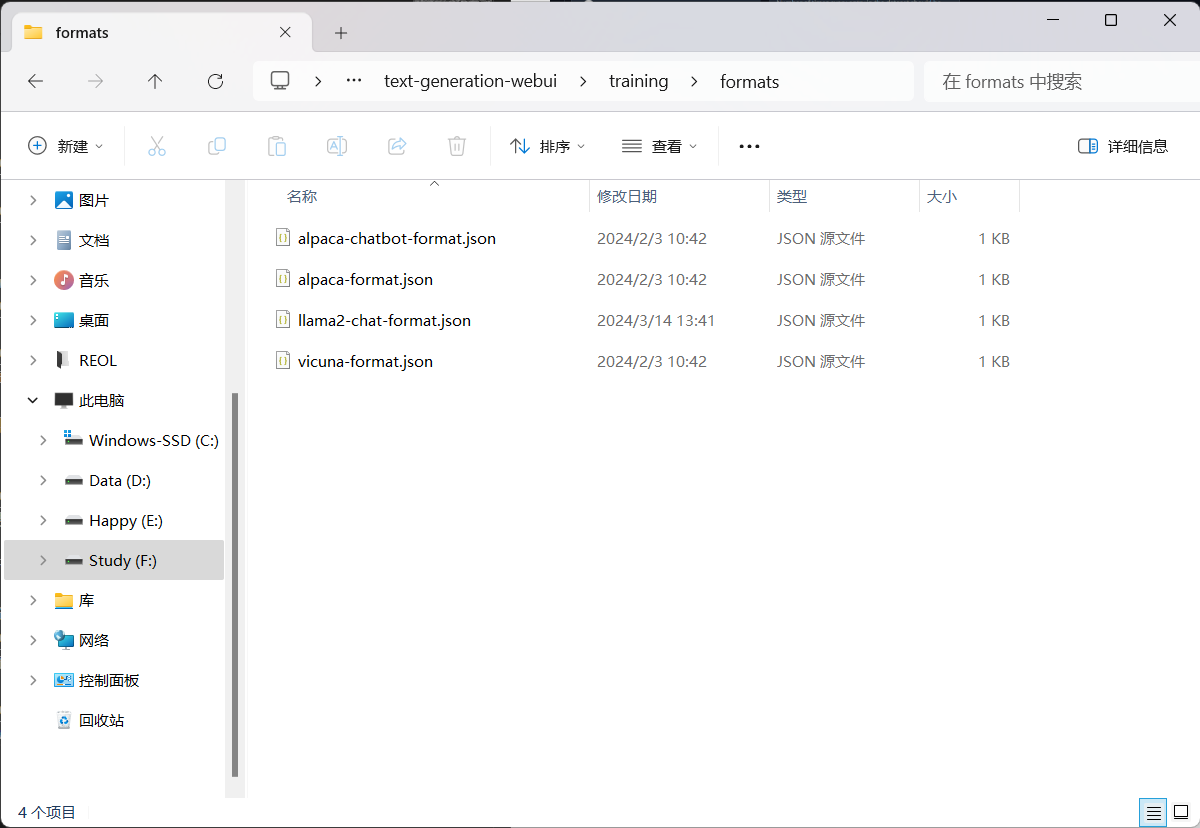Click the Share icon in toolbar
This screenshot has width=1200, height=828.
(x=397, y=146)
